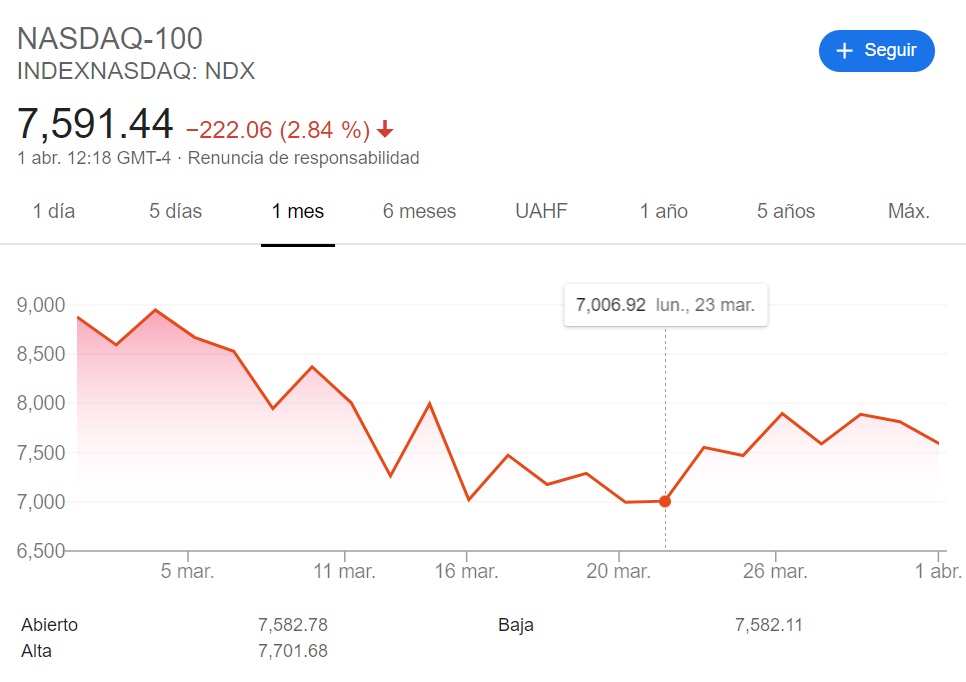Click the 16 mar. date label
The image size is (966, 682).
pos(466,571)
